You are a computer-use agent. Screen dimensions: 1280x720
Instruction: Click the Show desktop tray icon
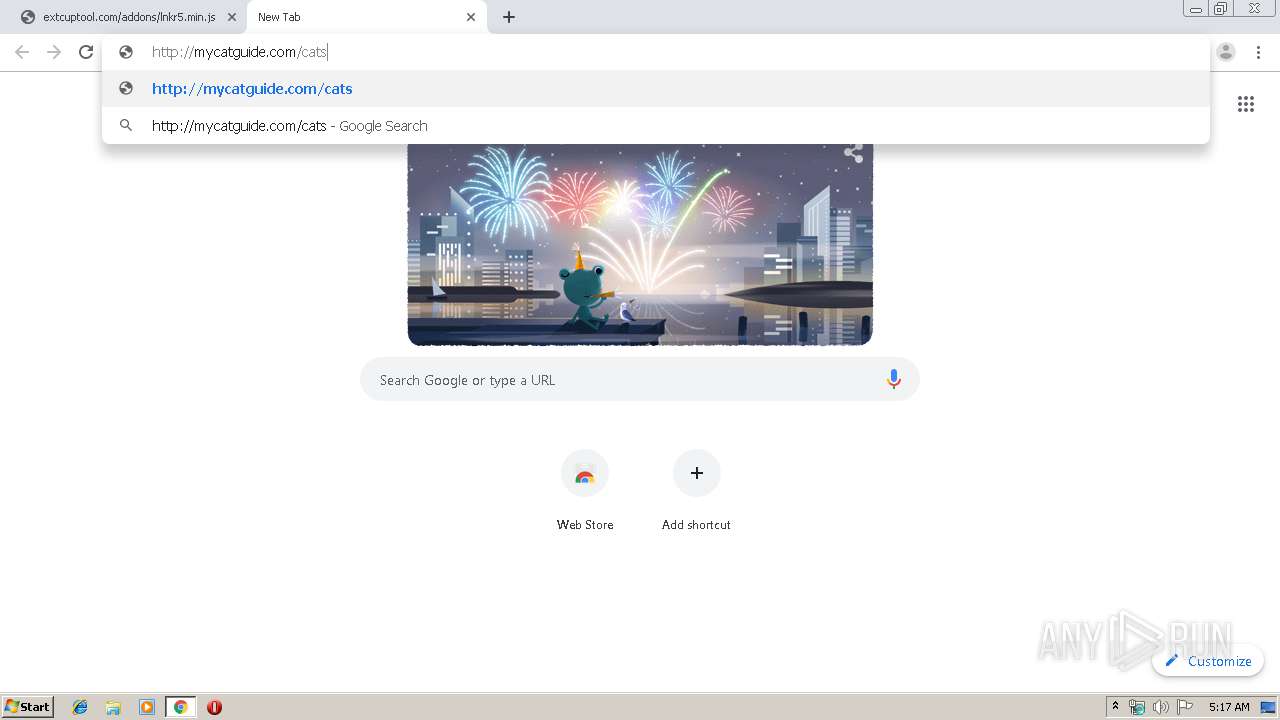click(1269, 707)
